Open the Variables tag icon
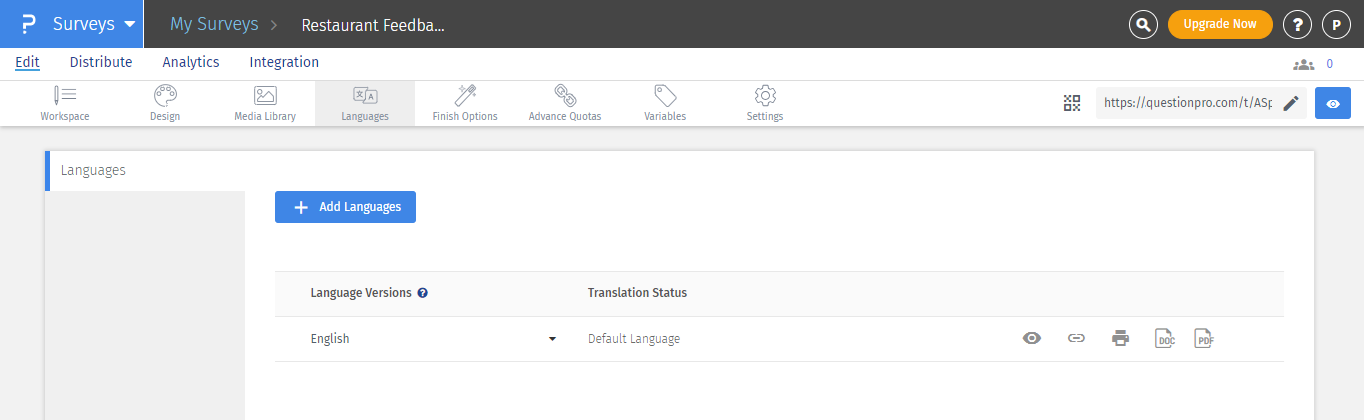 click(x=665, y=96)
